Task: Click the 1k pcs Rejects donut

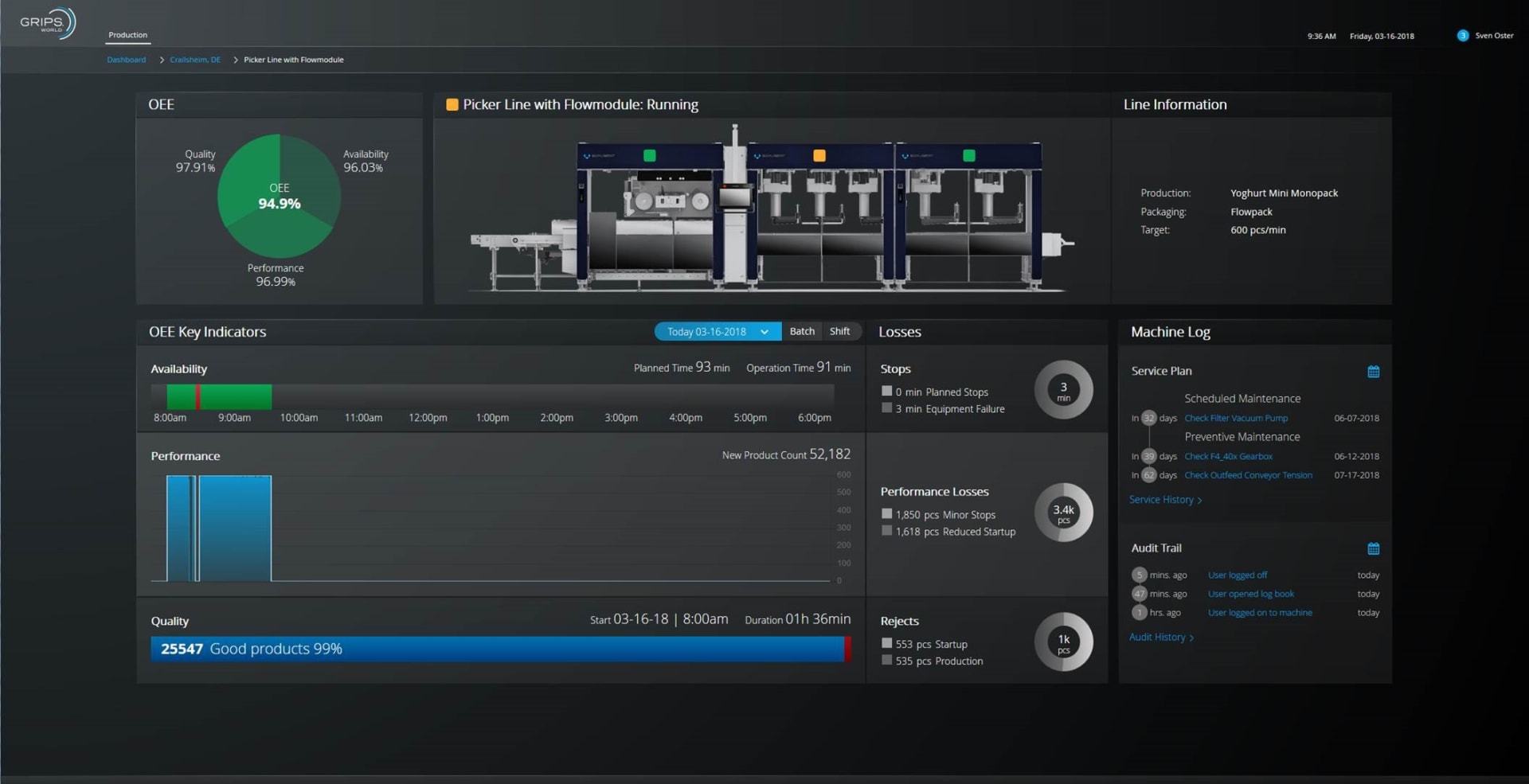Action: (x=1063, y=642)
